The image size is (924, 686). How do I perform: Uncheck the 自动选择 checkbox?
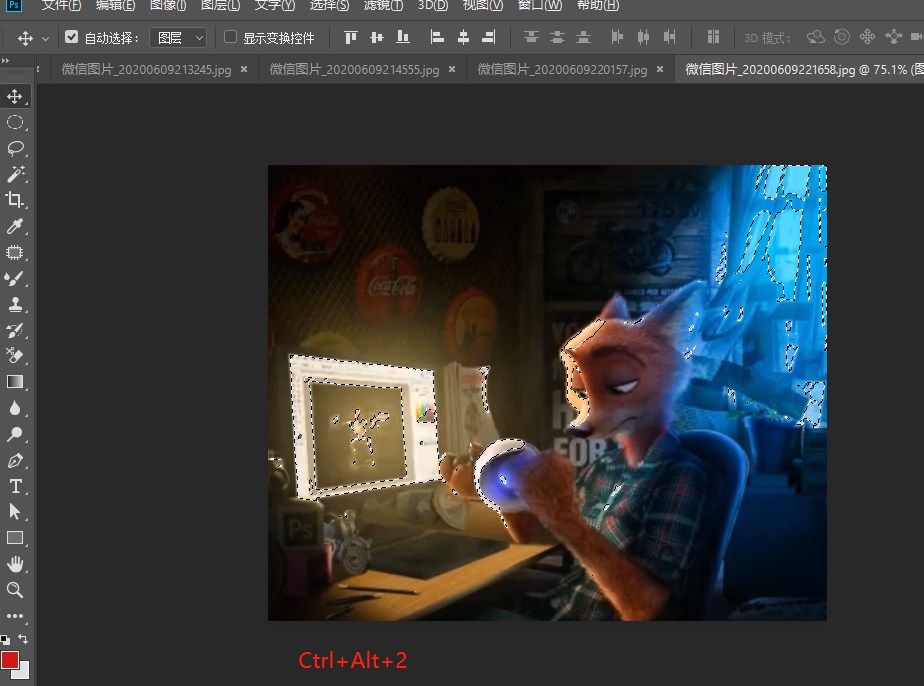tap(71, 37)
